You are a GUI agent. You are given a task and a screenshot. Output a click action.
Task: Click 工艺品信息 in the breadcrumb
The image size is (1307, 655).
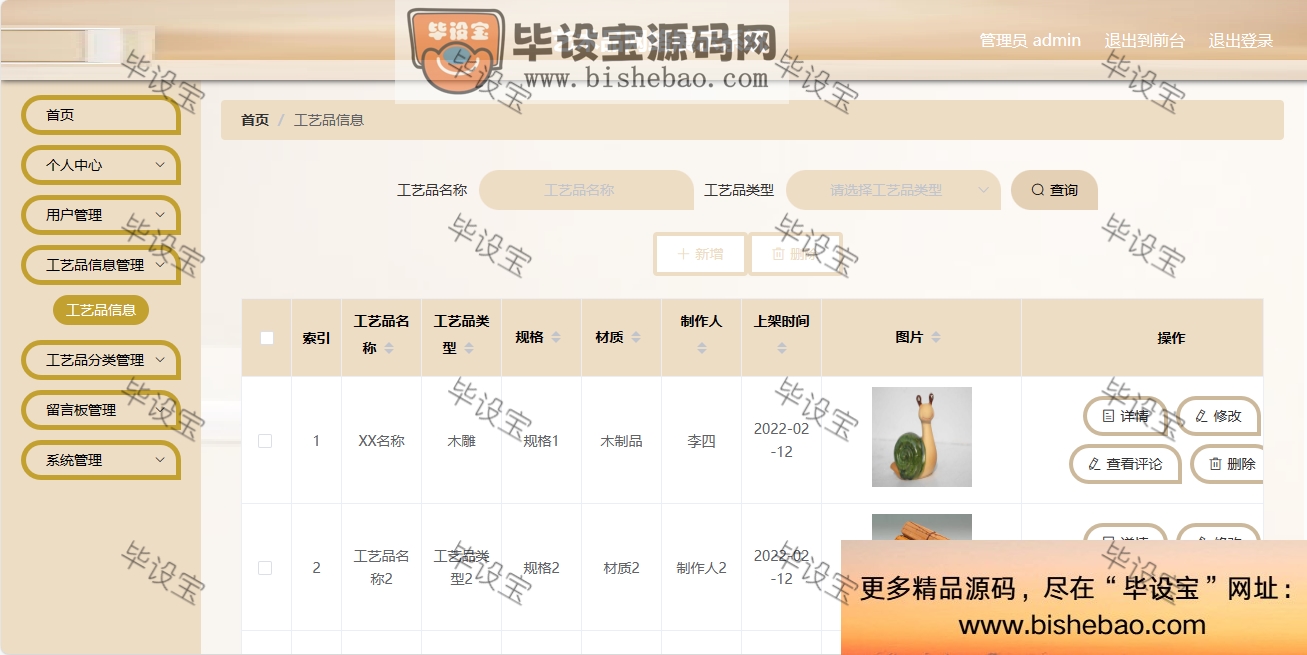pos(329,120)
